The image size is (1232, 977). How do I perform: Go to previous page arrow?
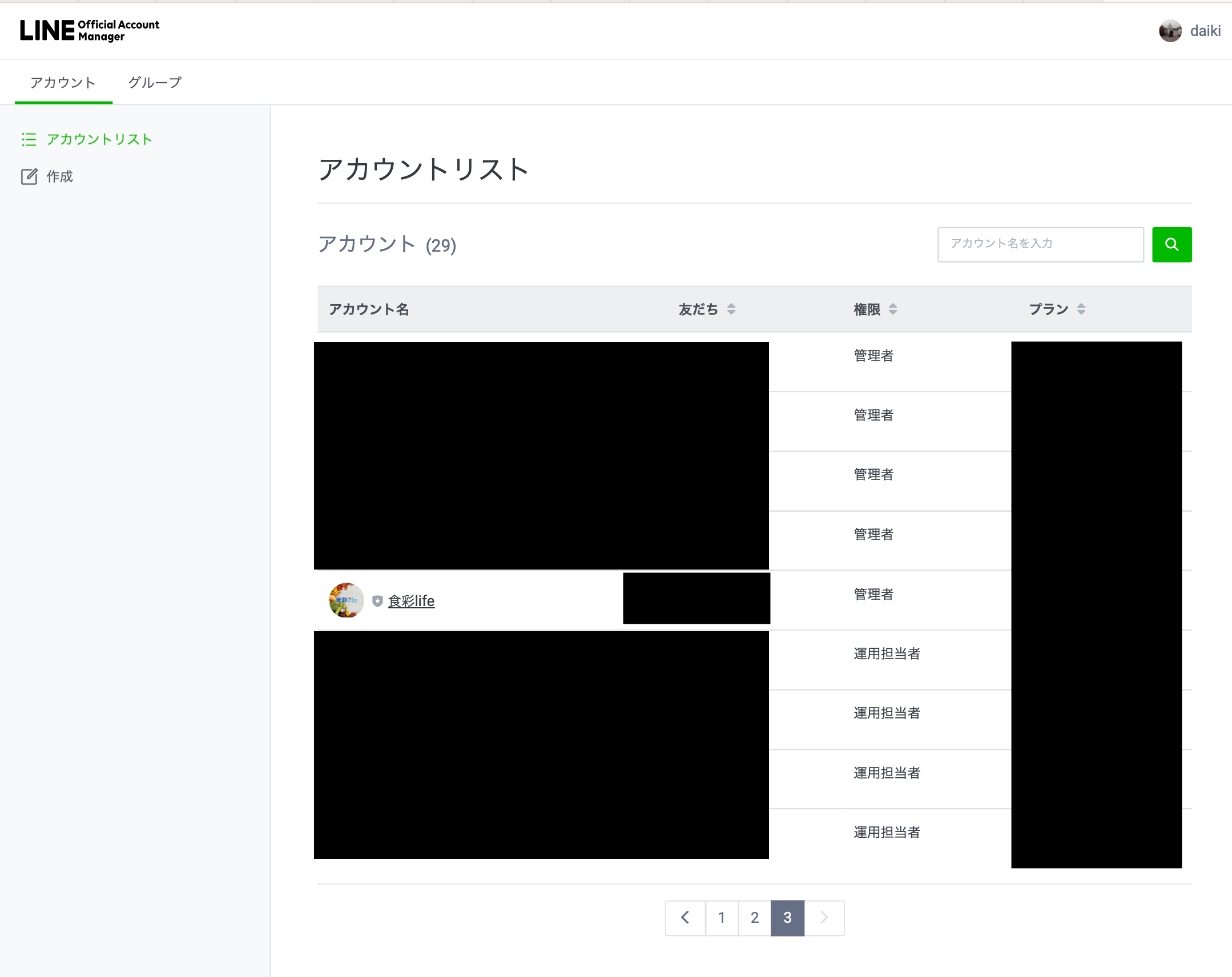[685, 918]
